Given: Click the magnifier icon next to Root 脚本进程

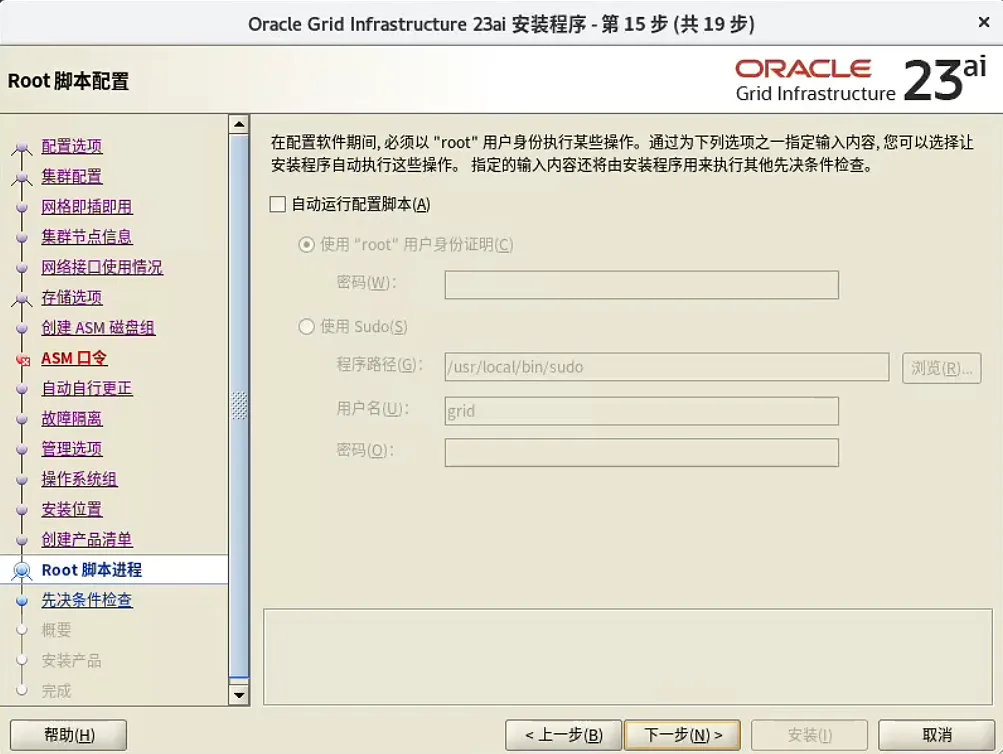Looking at the screenshot, I should tap(24, 569).
